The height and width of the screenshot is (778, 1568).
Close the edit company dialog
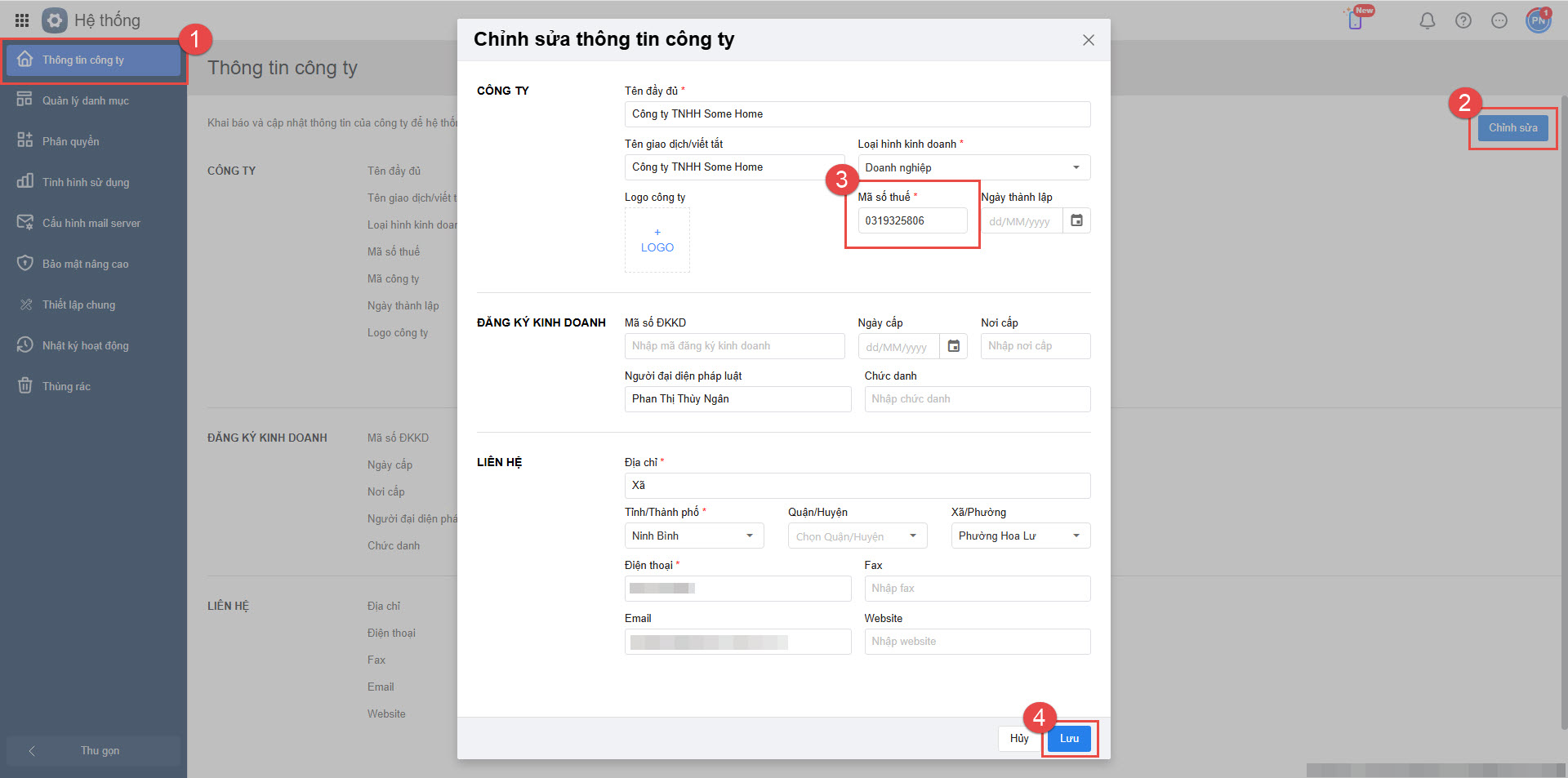1088,40
